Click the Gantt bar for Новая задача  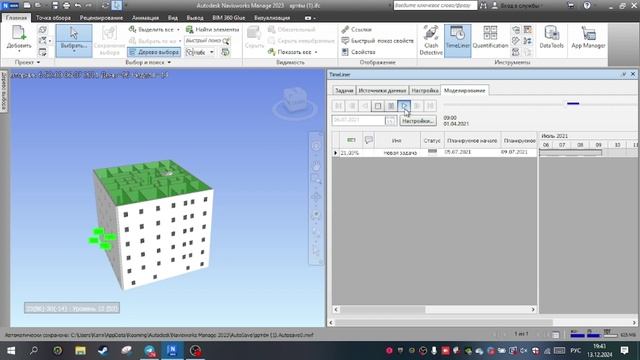pyautogui.click(x=570, y=153)
